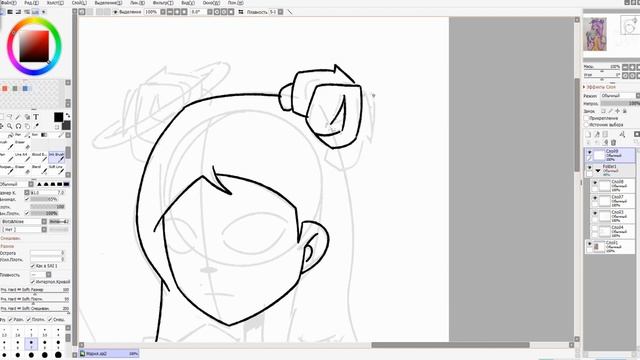Open the Слой menu

click(79, 2)
